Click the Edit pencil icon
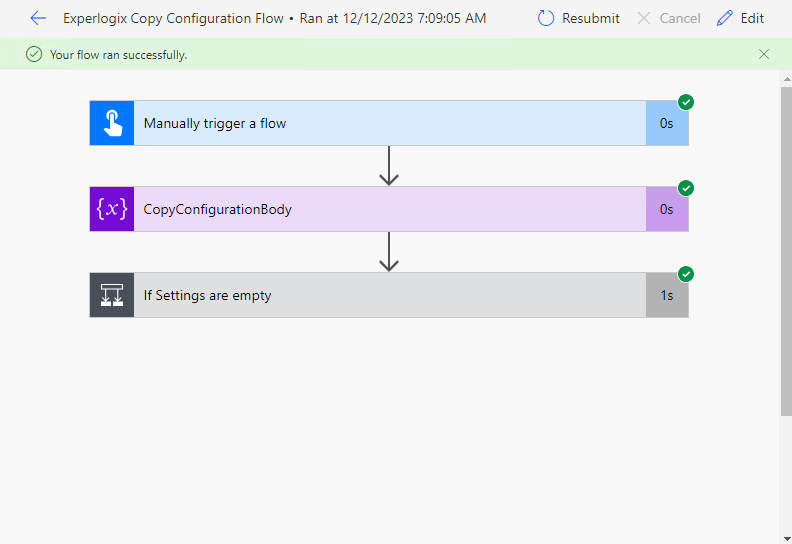Image resolution: width=792 pixels, height=544 pixels. (x=724, y=19)
